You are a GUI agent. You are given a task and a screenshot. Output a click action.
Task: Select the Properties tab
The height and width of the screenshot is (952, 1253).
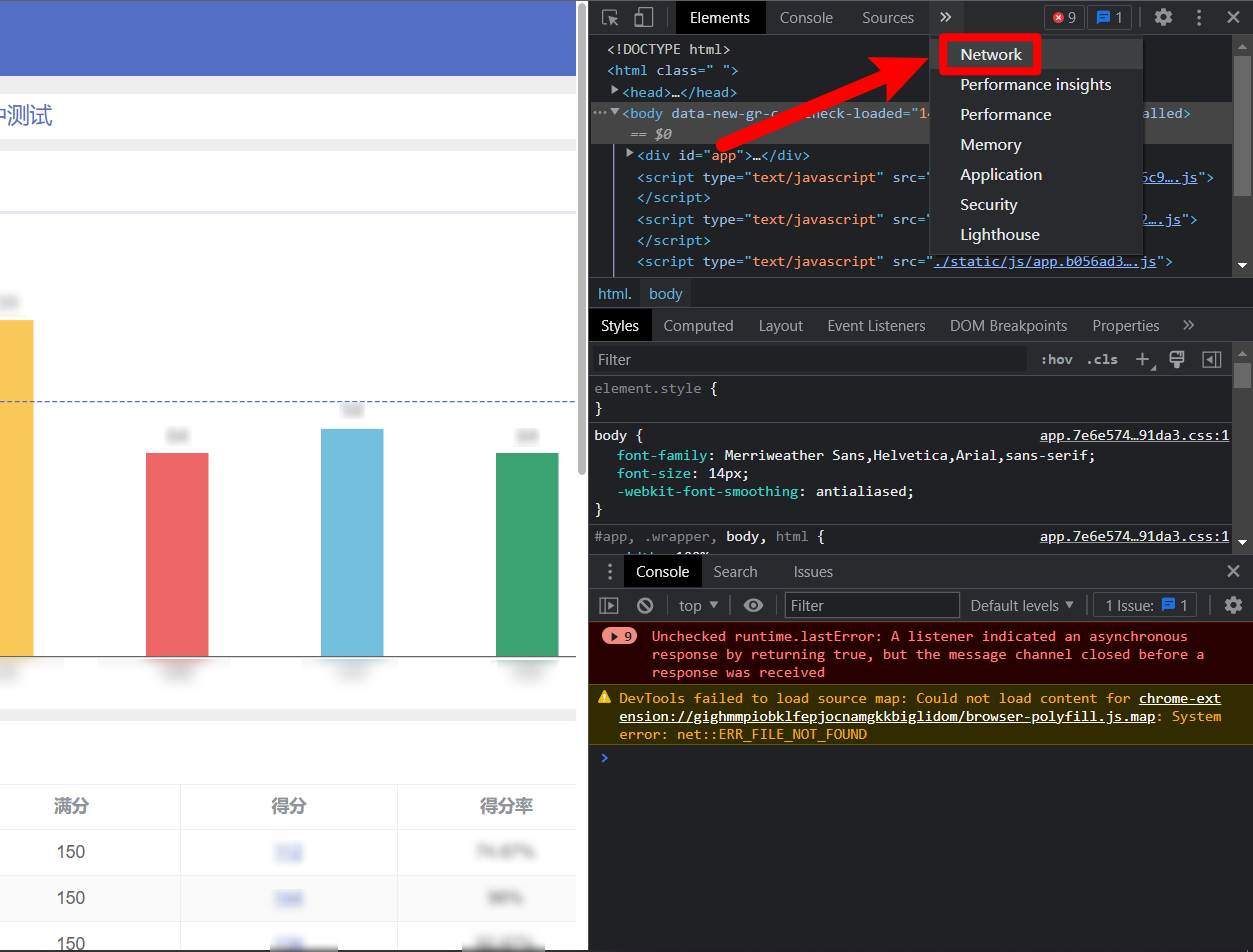1126,326
